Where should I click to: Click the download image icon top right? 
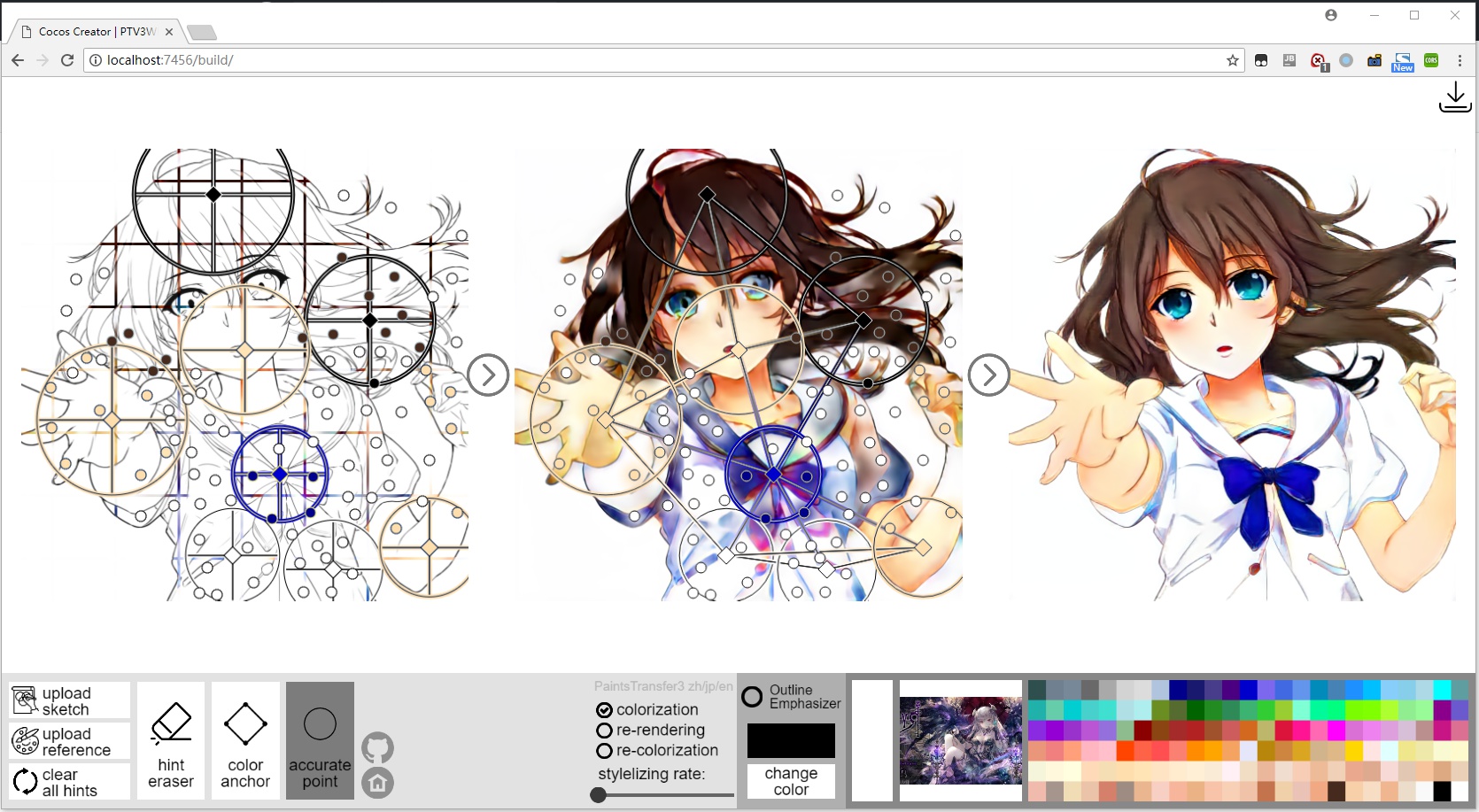1454,97
